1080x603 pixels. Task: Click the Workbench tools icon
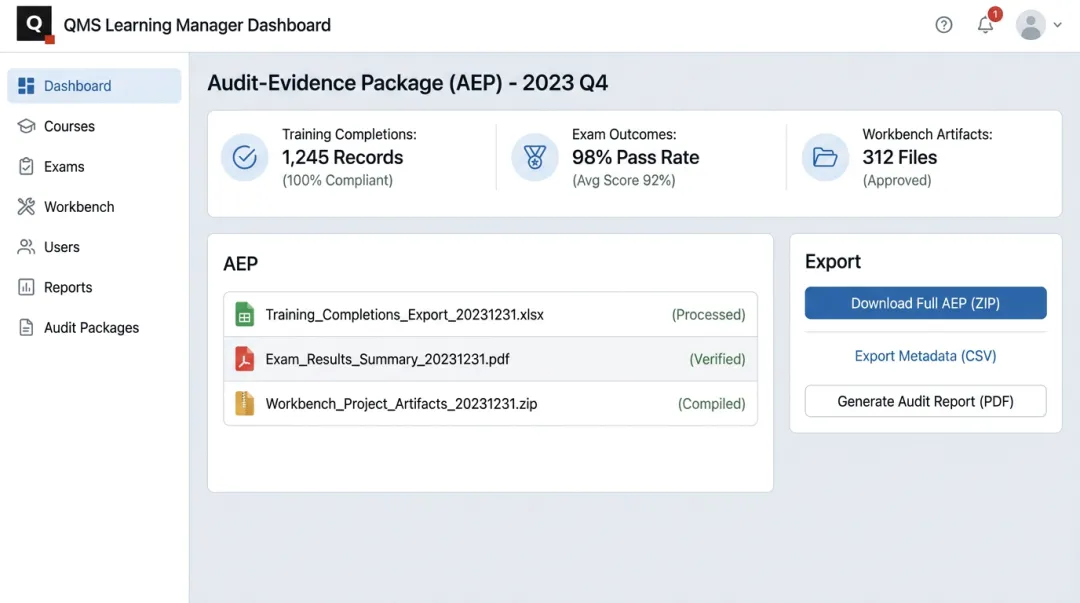pyautogui.click(x=26, y=207)
